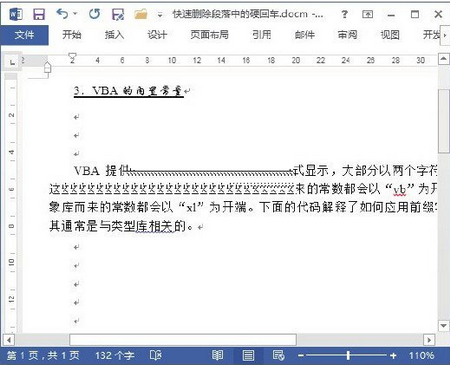Open zoom dialog via 110% label

click(422, 356)
